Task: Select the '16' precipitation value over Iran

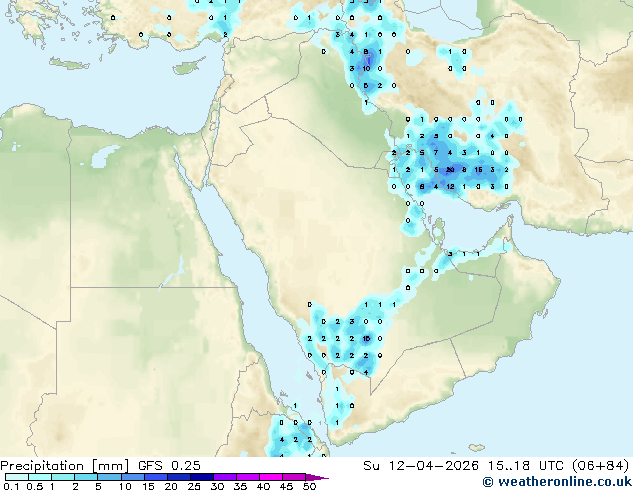Action: click(x=478, y=170)
